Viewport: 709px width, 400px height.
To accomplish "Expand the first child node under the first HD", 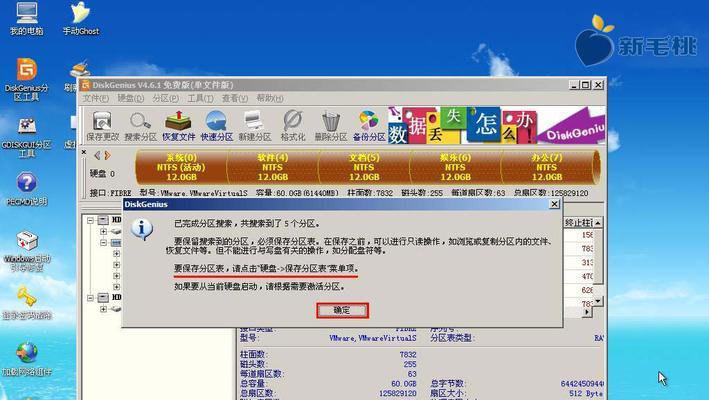I will point(104,231).
